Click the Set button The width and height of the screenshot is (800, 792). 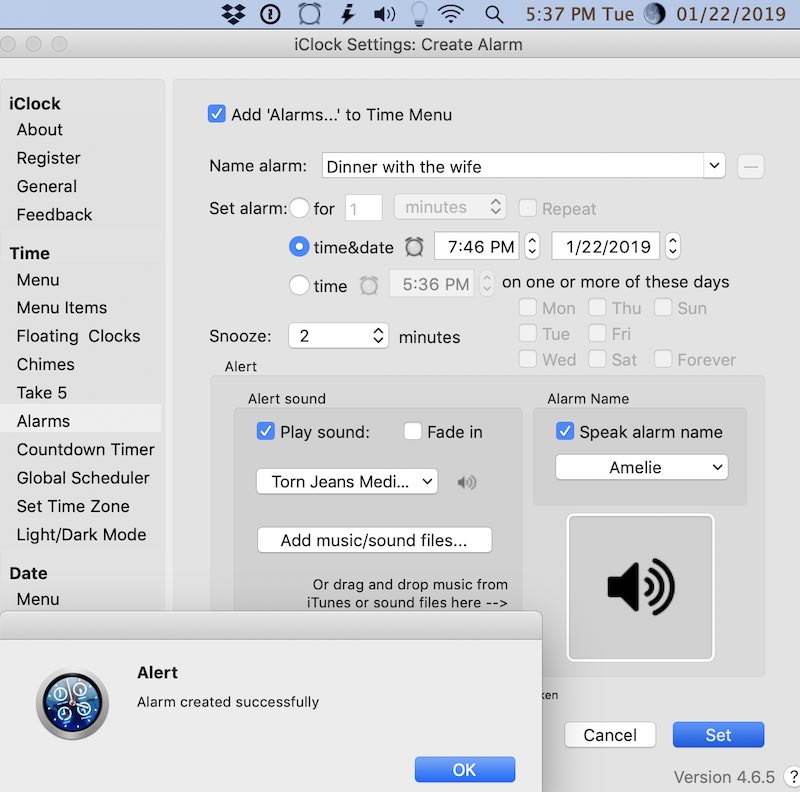point(718,735)
